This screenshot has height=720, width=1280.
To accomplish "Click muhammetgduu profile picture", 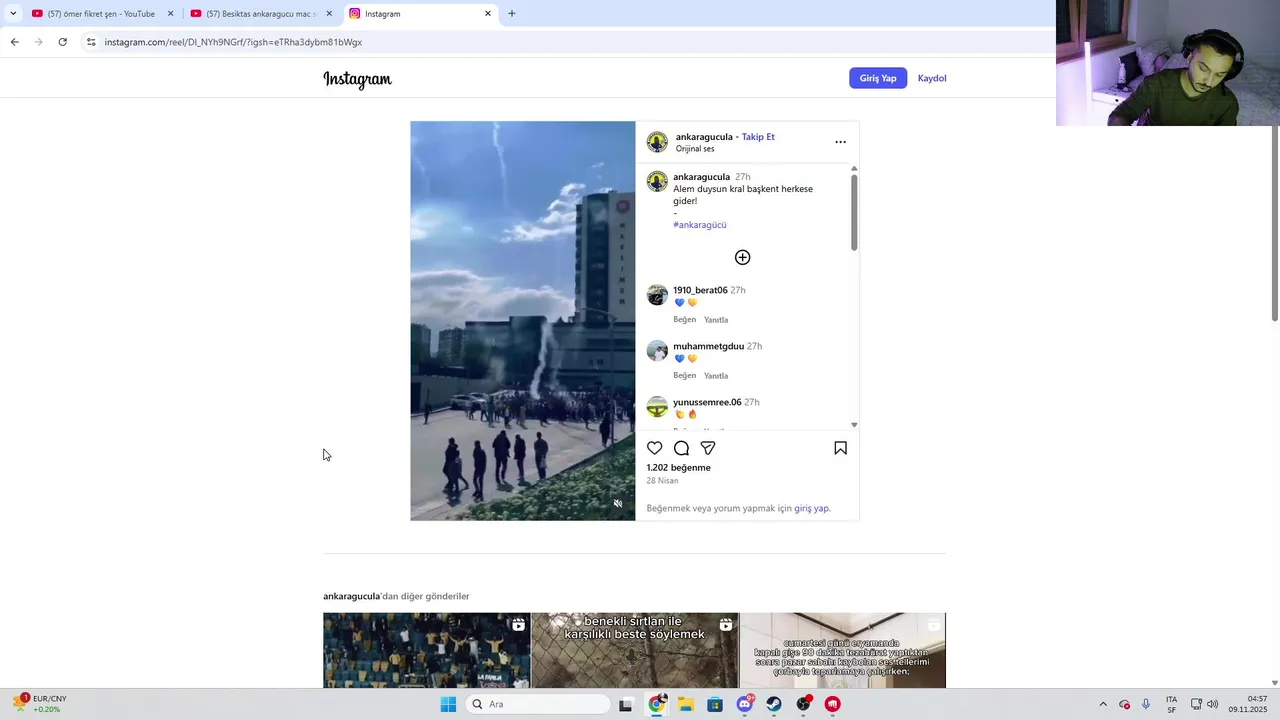I will [x=657, y=351].
